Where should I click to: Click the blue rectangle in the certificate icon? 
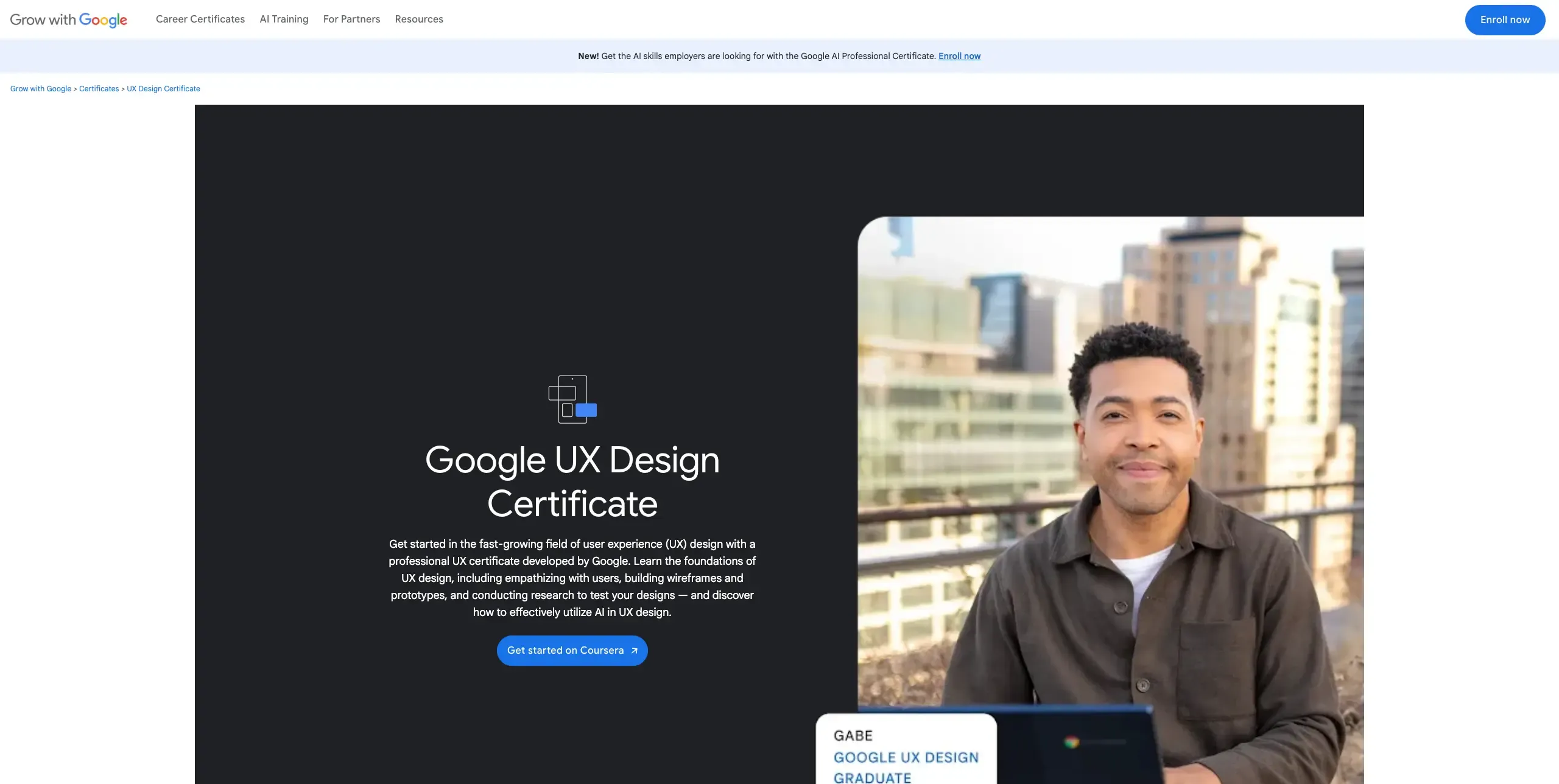[x=586, y=410]
